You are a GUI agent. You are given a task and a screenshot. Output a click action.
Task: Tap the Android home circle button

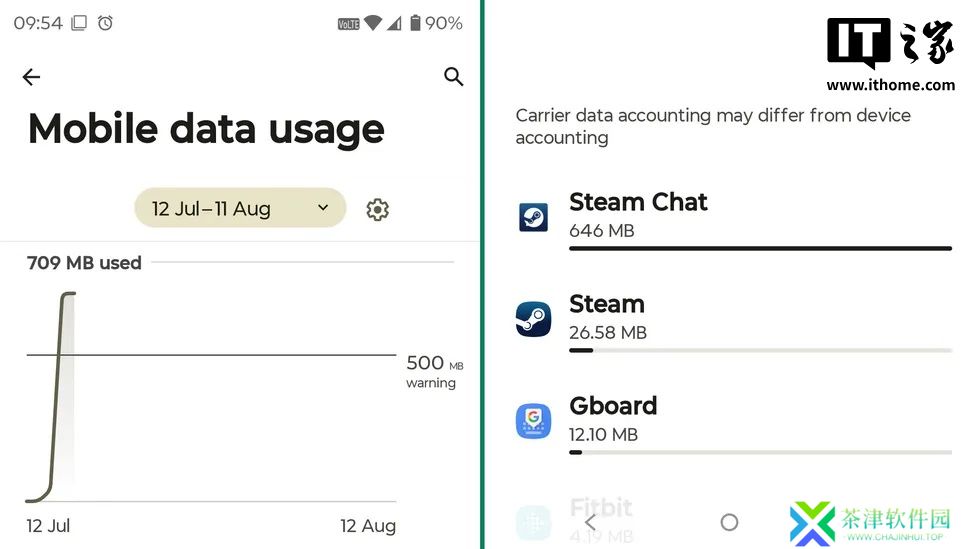coord(729,522)
